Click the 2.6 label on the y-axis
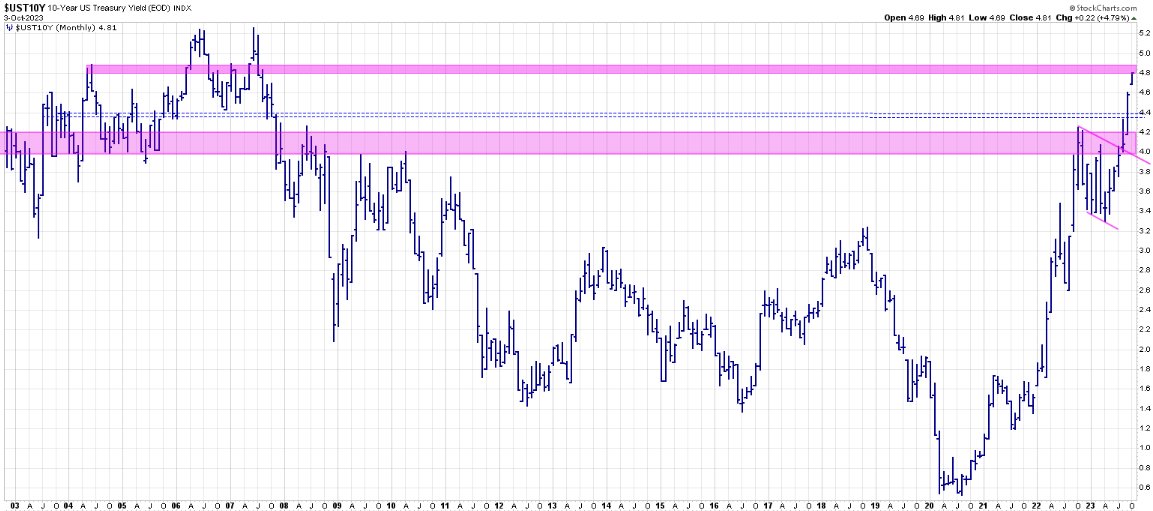The image size is (1153, 511). point(1144,290)
